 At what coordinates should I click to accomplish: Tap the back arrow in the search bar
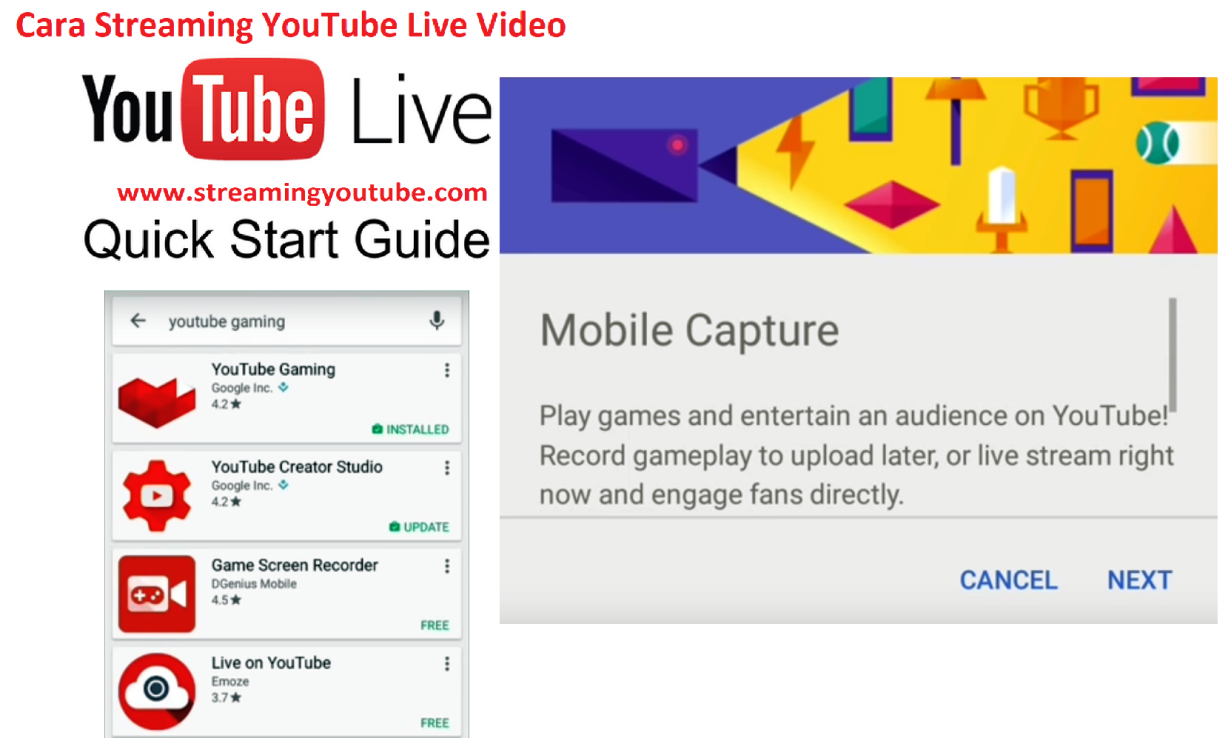click(138, 321)
